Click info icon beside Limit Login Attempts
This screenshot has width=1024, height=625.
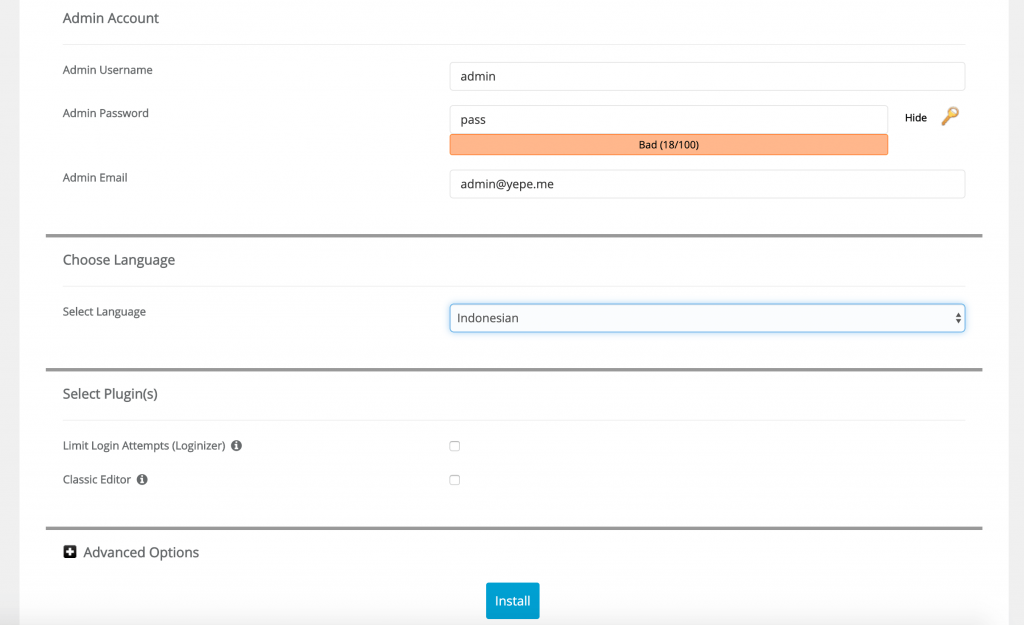click(237, 446)
